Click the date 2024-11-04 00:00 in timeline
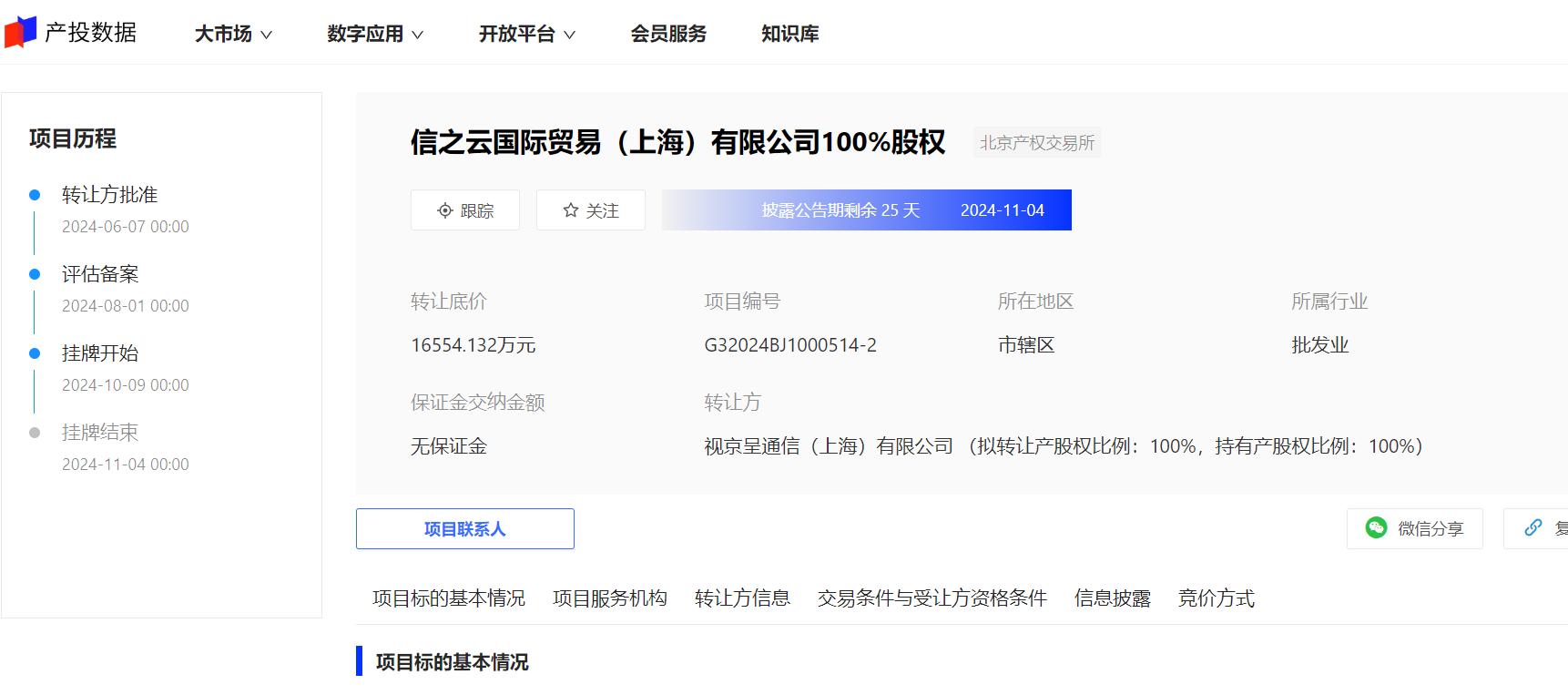This screenshot has width=1568, height=695. click(x=126, y=465)
